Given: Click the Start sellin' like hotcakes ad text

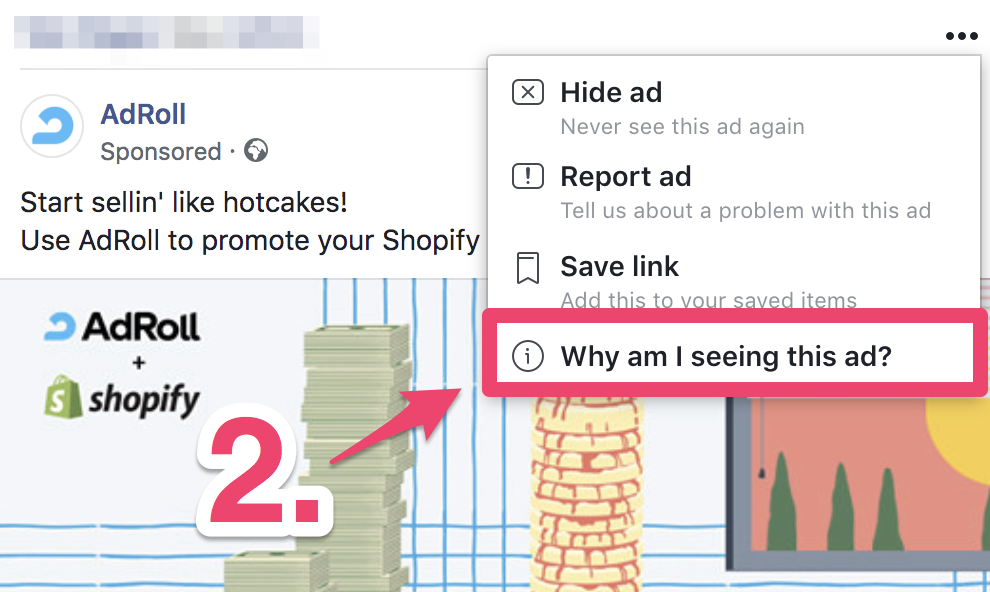Looking at the screenshot, I should pos(184,202).
